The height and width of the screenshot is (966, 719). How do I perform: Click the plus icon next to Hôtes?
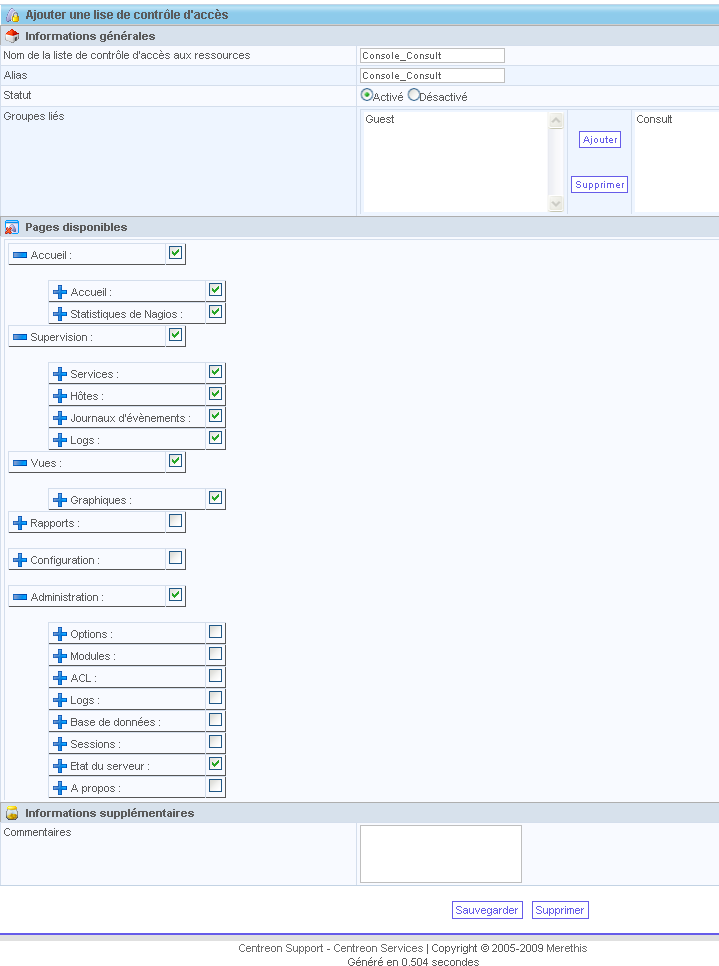[x=60, y=396]
